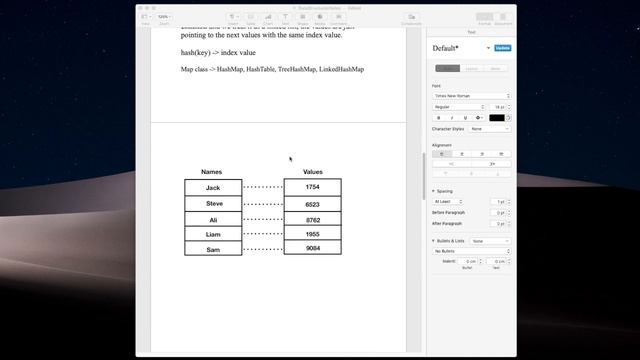Open the Insert menu in toolbar
This screenshot has width=640, height=360.
233,17
